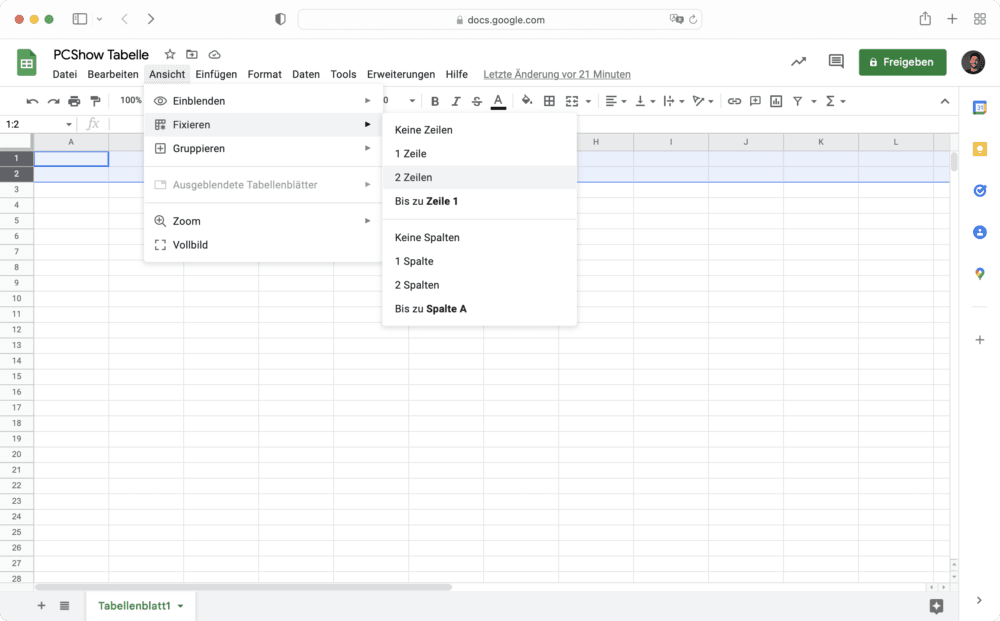Collapse the toolbar with the caret
Viewport: 1000px width, 621px height.
pyautogui.click(x=945, y=101)
